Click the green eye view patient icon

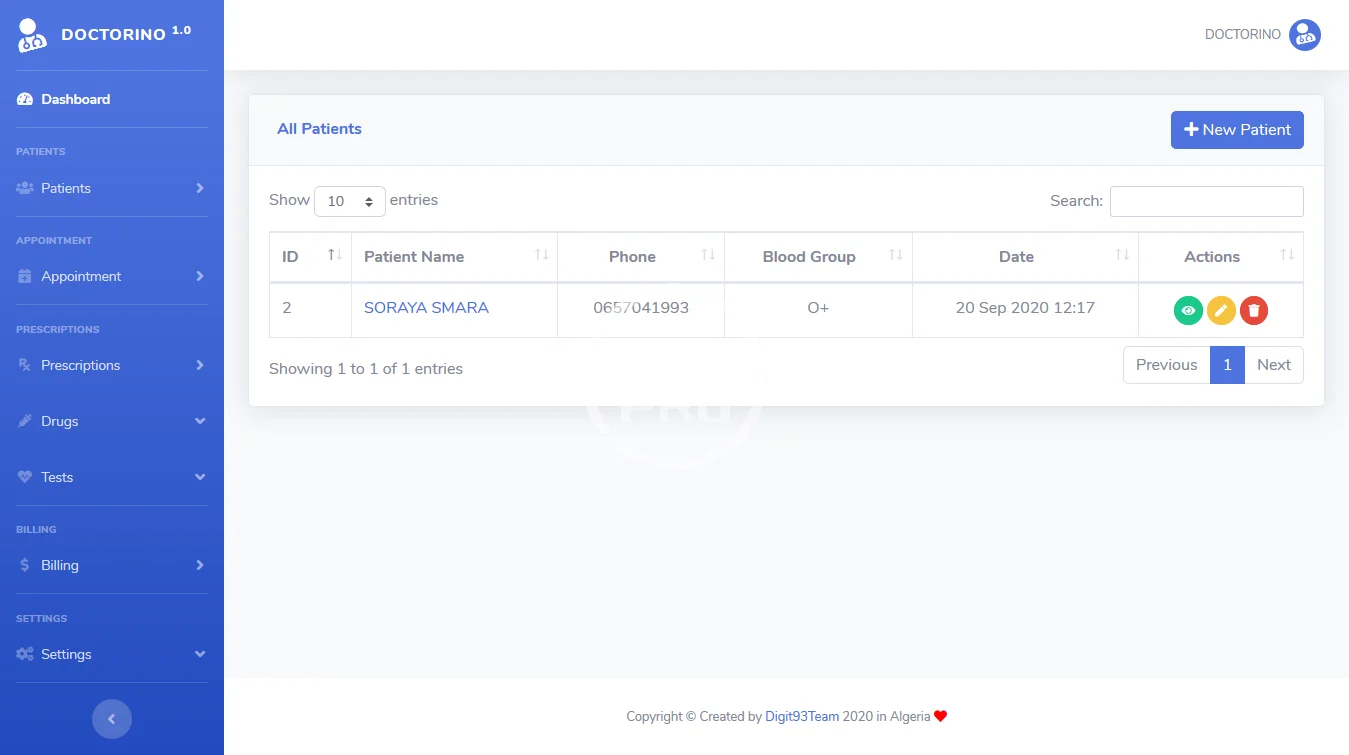[1188, 311]
